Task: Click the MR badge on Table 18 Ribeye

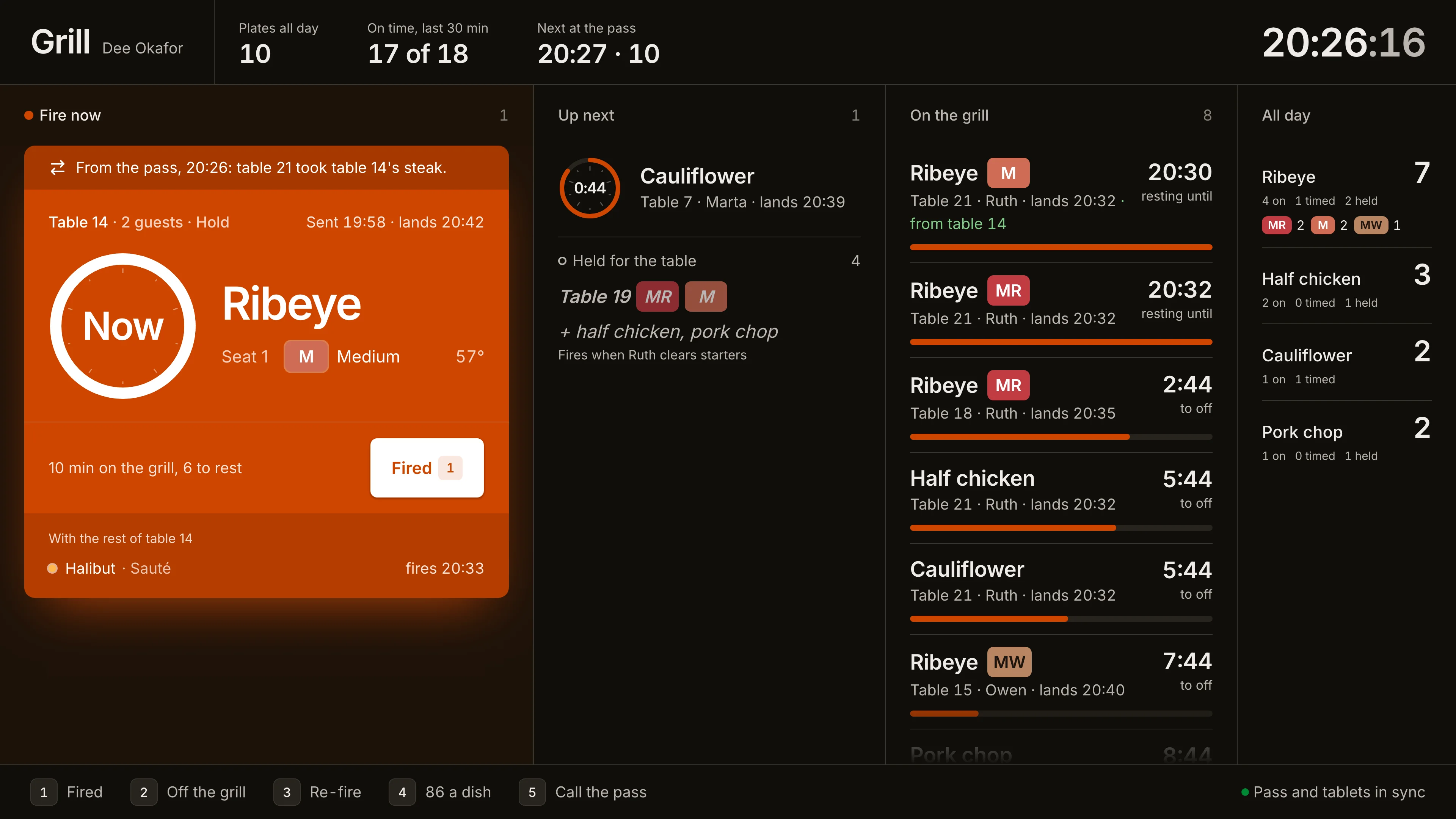Action: (x=1008, y=386)
